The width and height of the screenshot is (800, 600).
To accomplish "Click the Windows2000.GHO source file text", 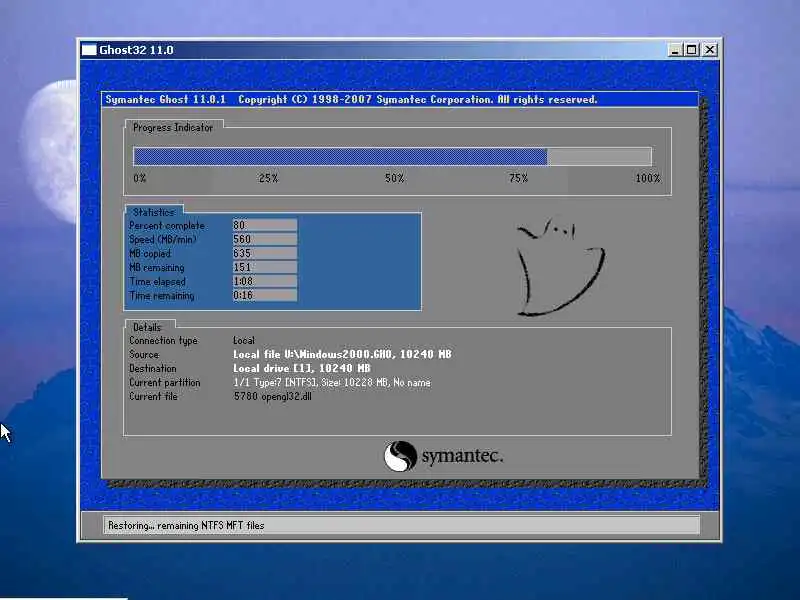I will click(342, 354).
